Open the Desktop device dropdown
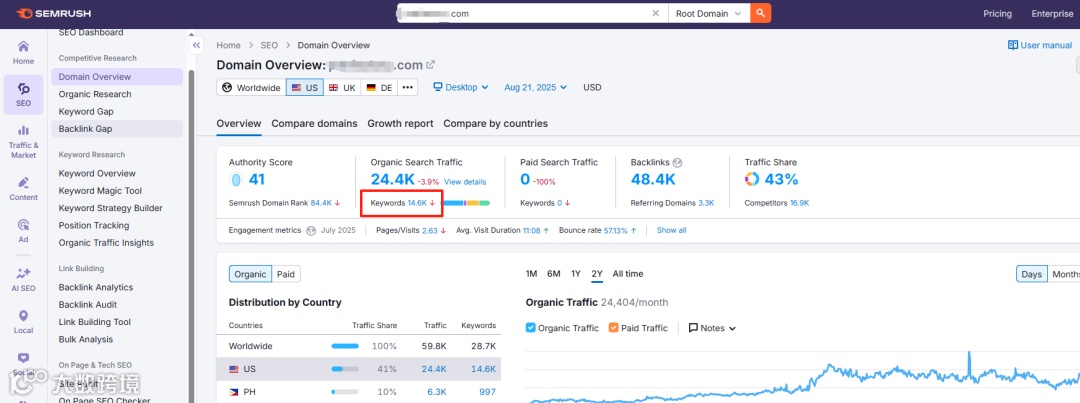This screenshot has width=1080, height=403. pyautogui.click(x=461, y=87)
